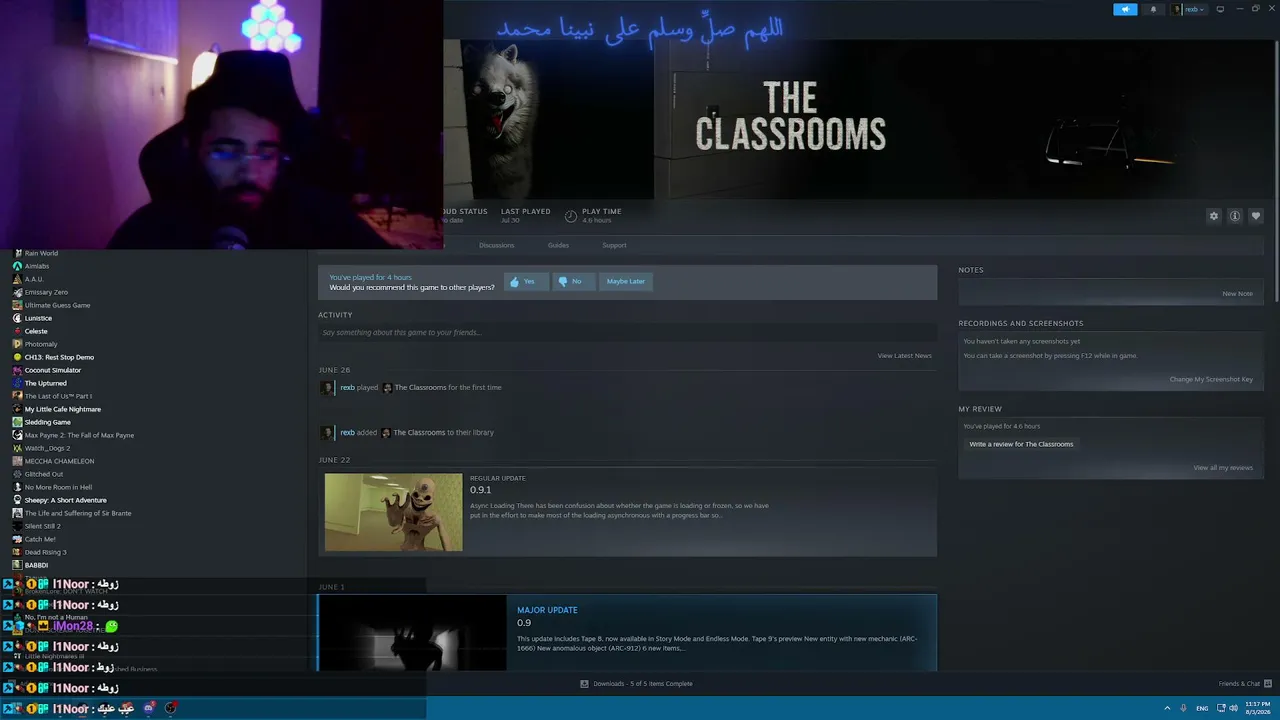This screenshot has height=720, width=1280.
Task: Add The Classrooms to favorites heart
Action: click(1256, 216)
